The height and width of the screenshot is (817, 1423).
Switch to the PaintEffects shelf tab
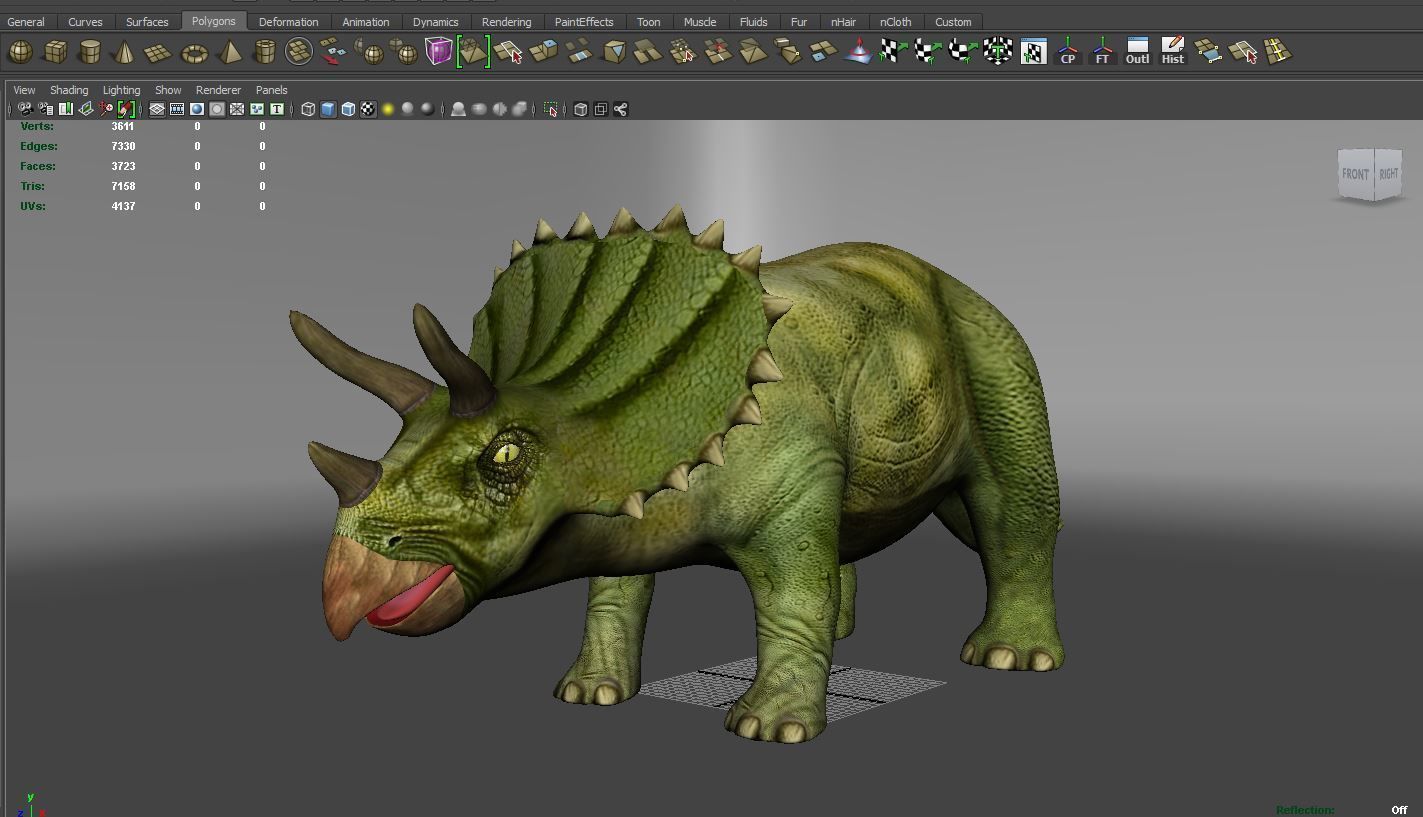584,21
